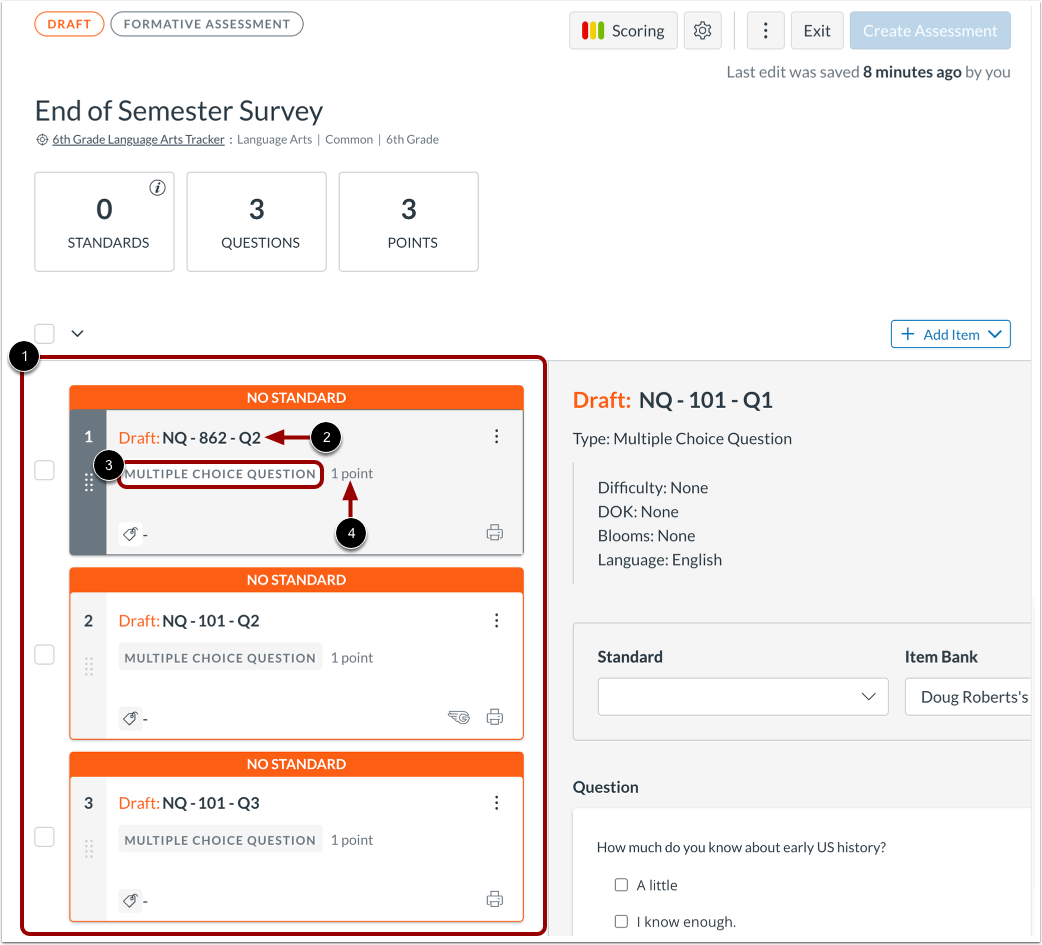Click the winged icon on question NQ - 101 - Q2
This screenshot has height=945, width=1042.
(459, 717)
